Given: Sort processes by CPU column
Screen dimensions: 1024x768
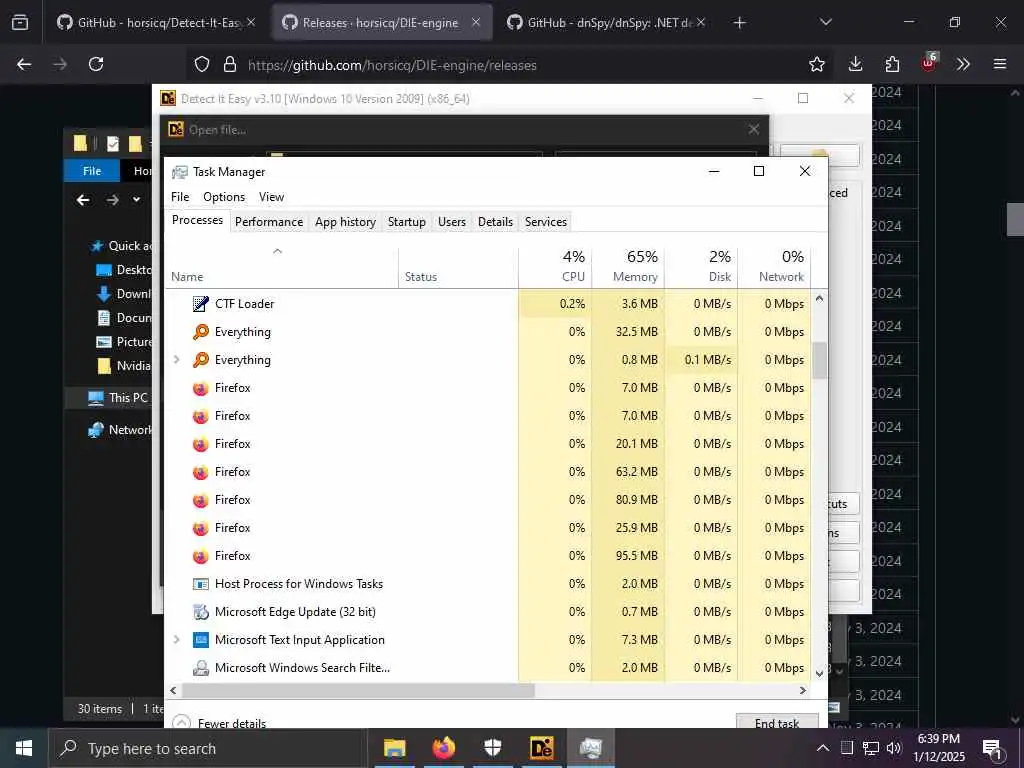Looking at the screenshot, I should tap(556, 267).
